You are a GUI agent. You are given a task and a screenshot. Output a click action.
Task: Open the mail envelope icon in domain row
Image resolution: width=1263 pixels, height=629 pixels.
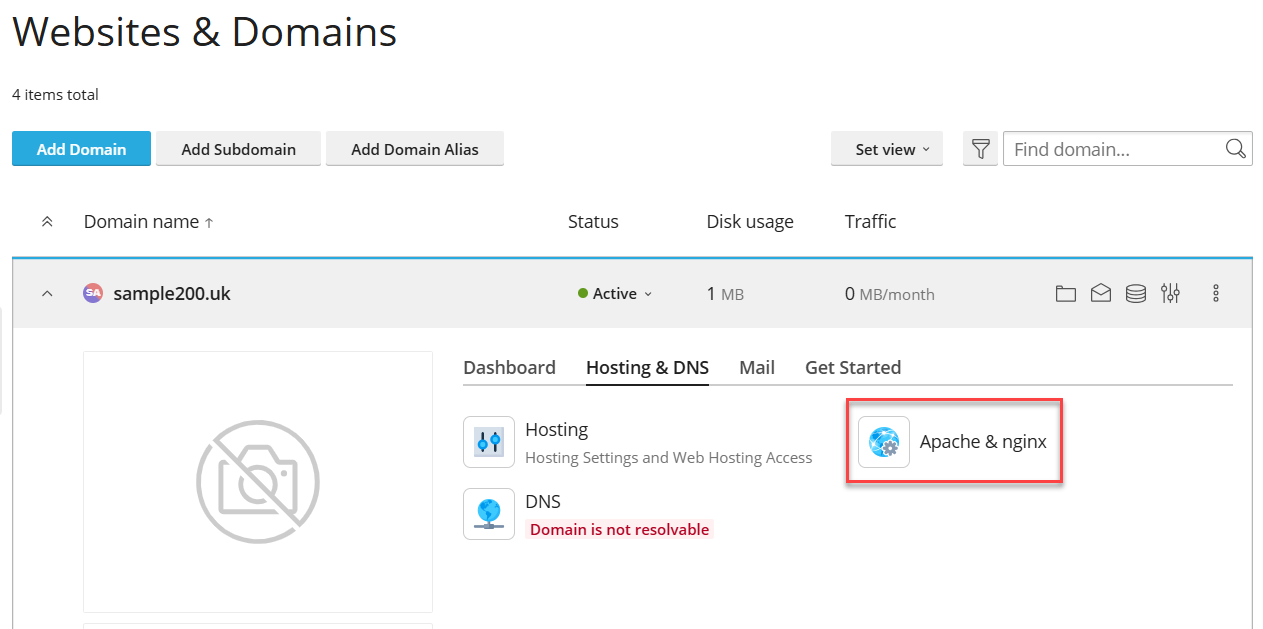(1101, 293)
